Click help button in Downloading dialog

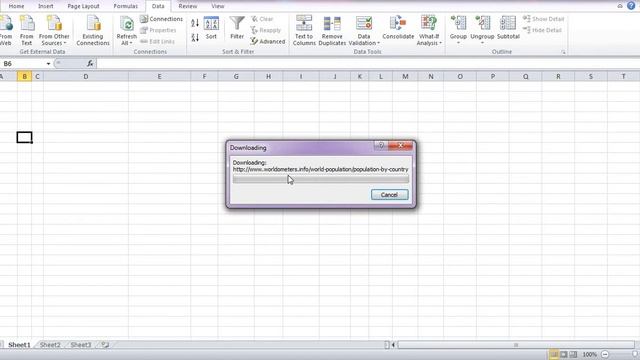click(381, 145)
